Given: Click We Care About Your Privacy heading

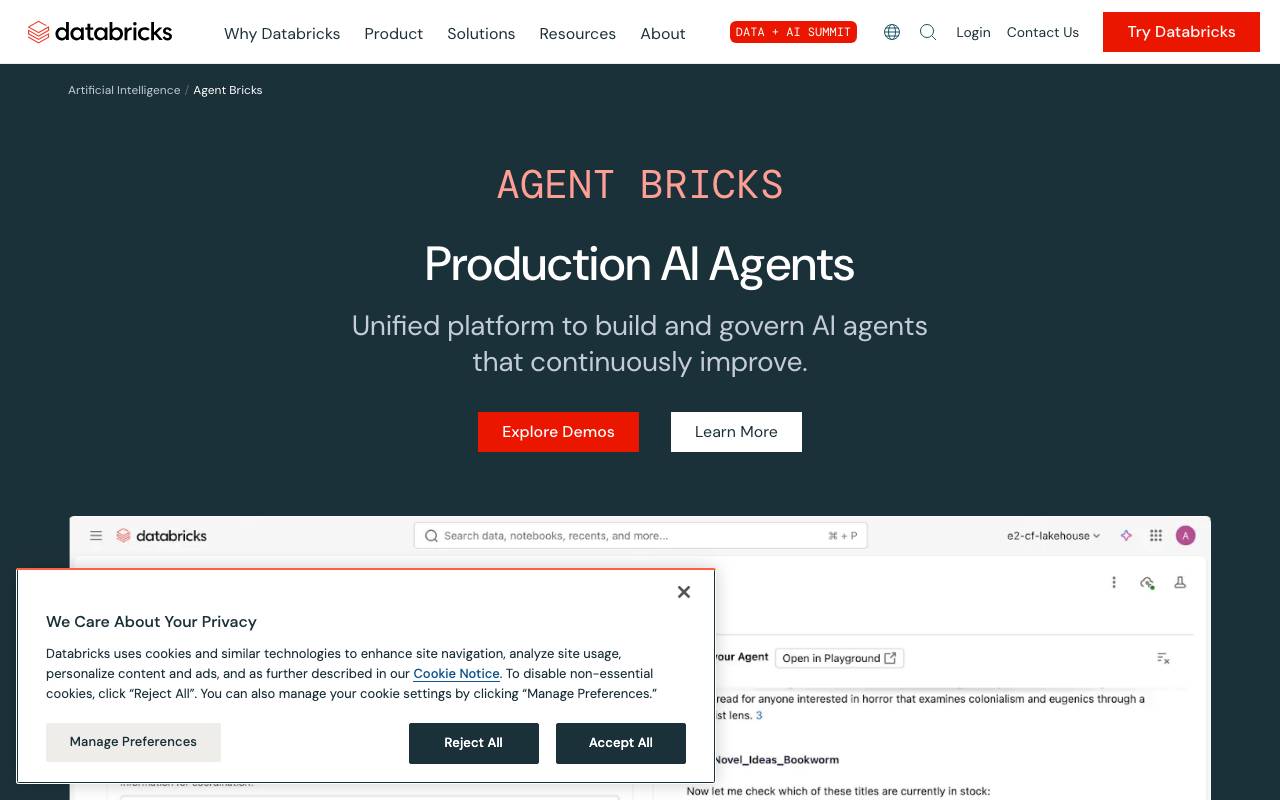Looking at the screenshot, I should (x=151, y=622).
